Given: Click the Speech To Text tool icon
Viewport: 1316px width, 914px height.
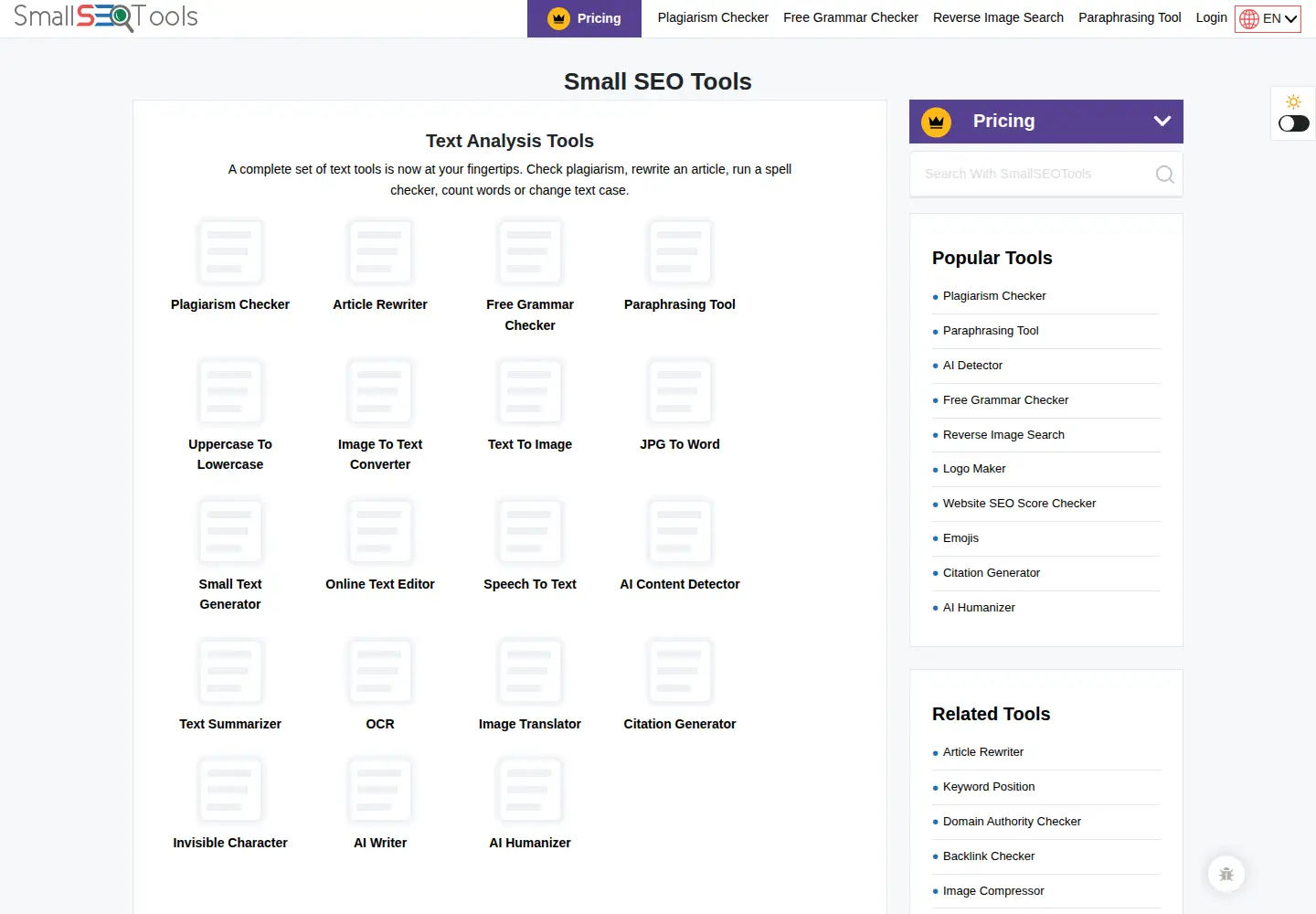Looking at the screenshot, I should (x=530, y=531).
